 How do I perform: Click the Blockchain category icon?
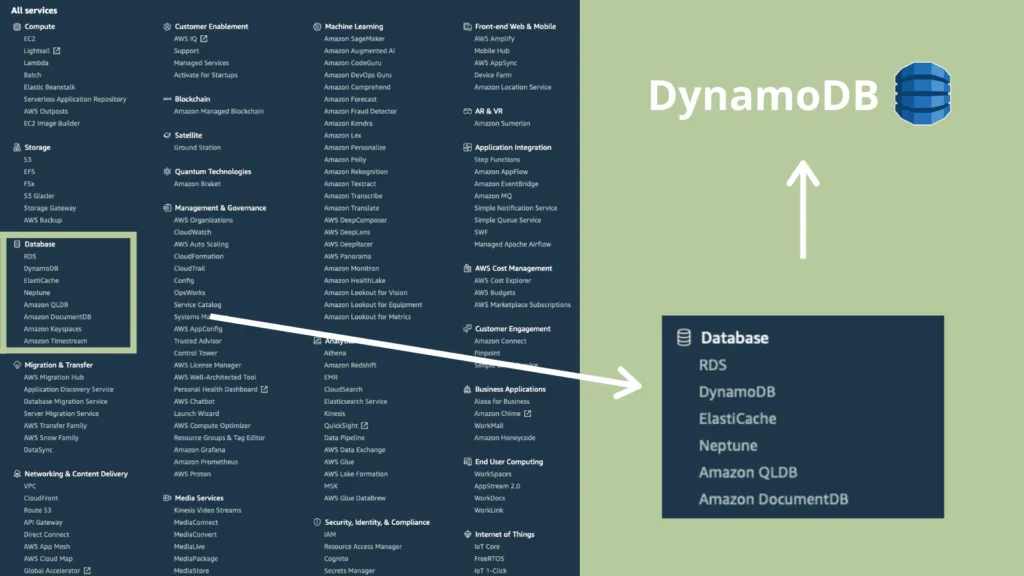point(170,99)
